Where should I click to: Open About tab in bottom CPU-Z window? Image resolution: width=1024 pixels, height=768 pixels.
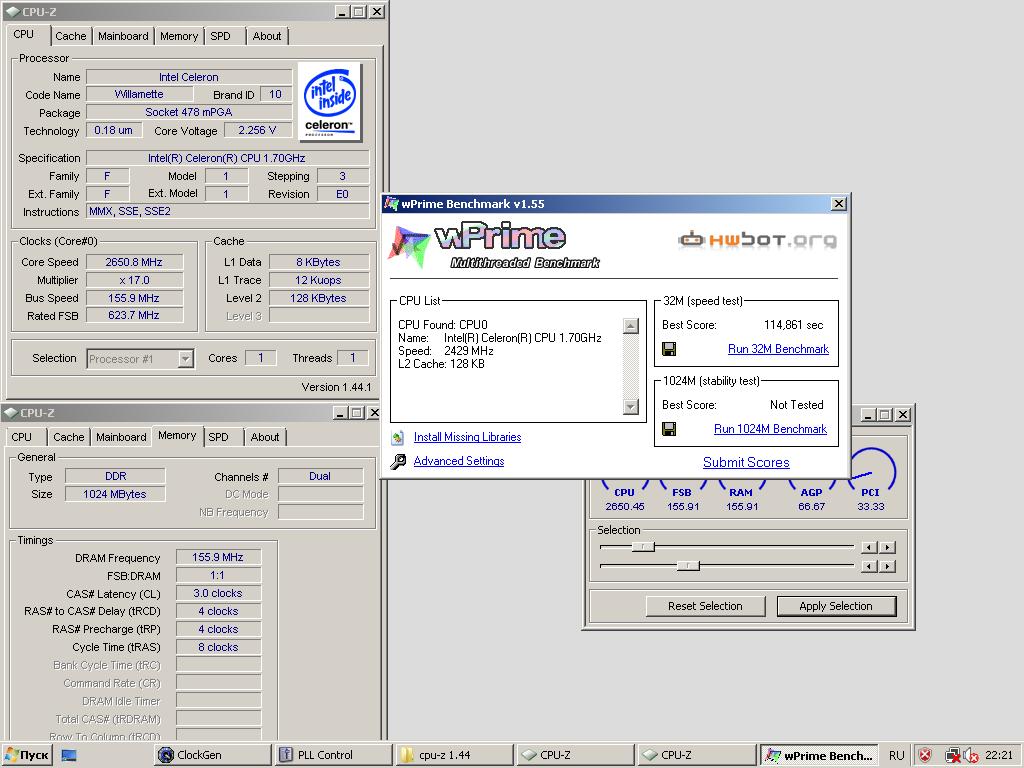point(265,437)
